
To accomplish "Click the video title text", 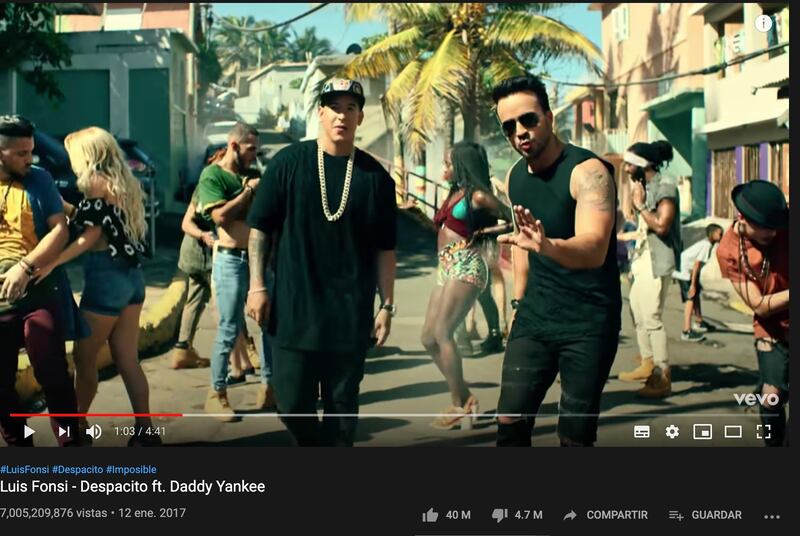I will (x=133, y=487).
